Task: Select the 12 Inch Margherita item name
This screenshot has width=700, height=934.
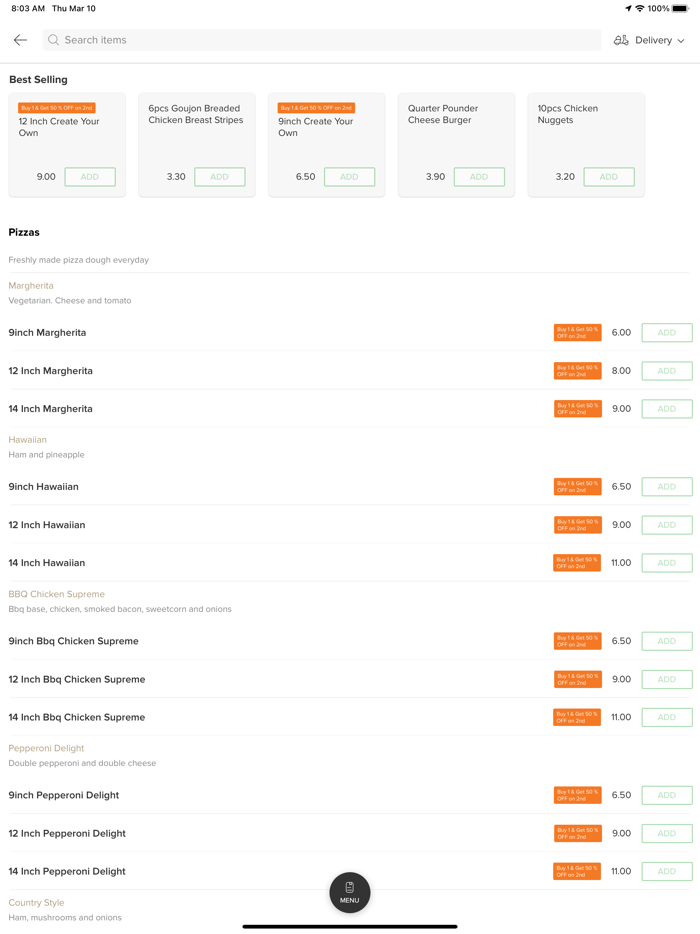Action: point(51,371)
